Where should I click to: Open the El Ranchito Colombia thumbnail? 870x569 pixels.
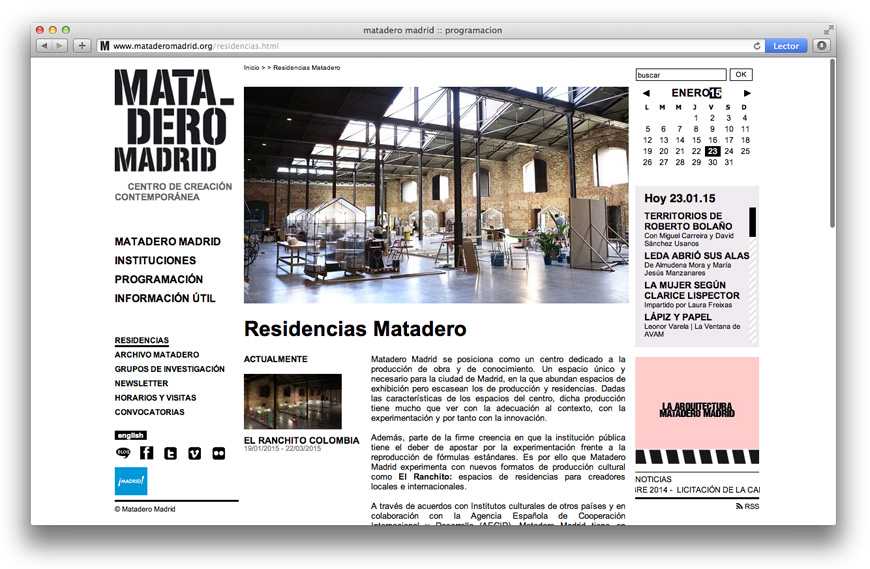tap(293, 402)
